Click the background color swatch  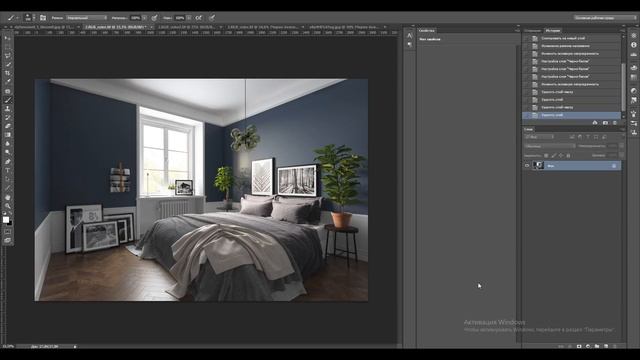(x=9, y=223)
